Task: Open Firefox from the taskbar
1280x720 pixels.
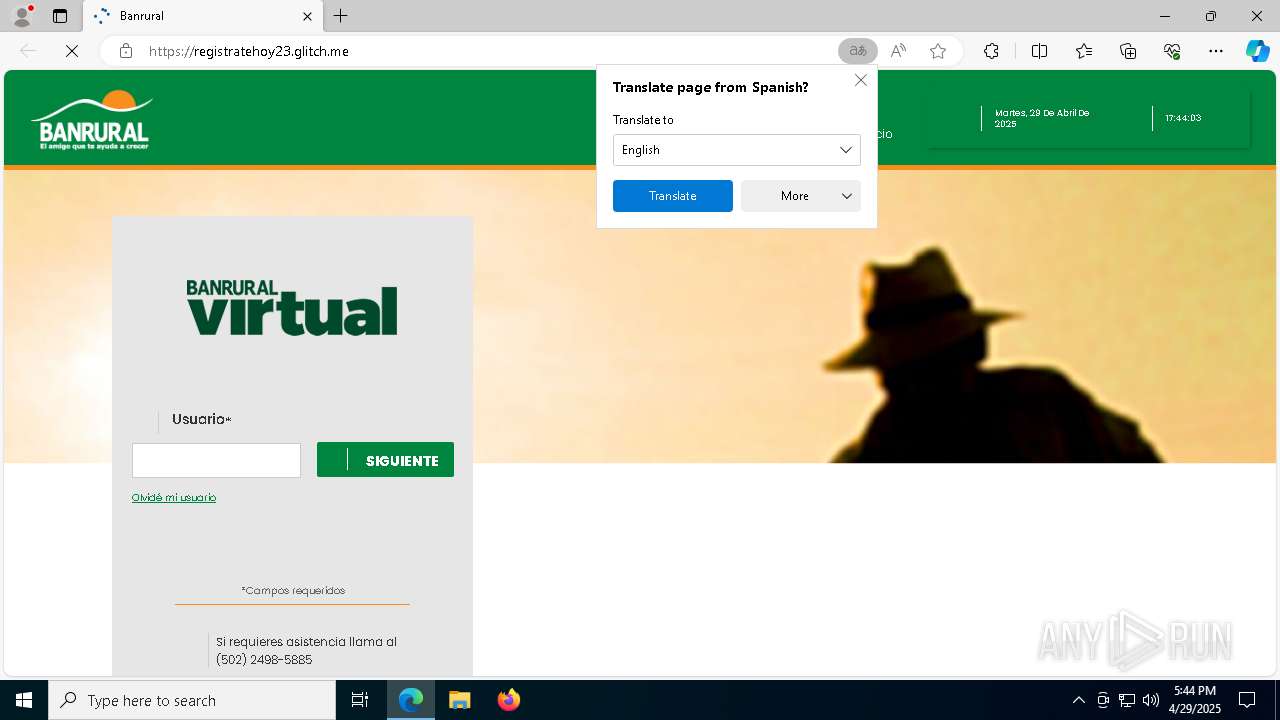Action: tap(508, 700)
